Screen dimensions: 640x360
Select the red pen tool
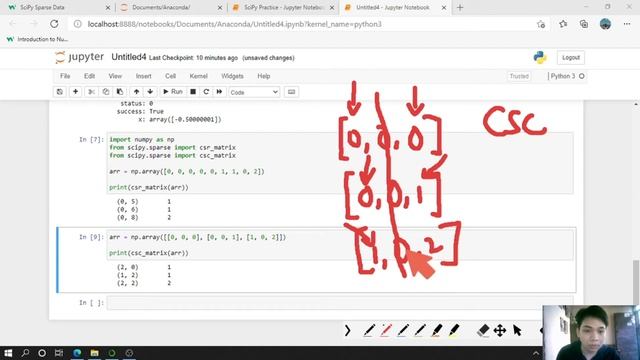(386, 330)
